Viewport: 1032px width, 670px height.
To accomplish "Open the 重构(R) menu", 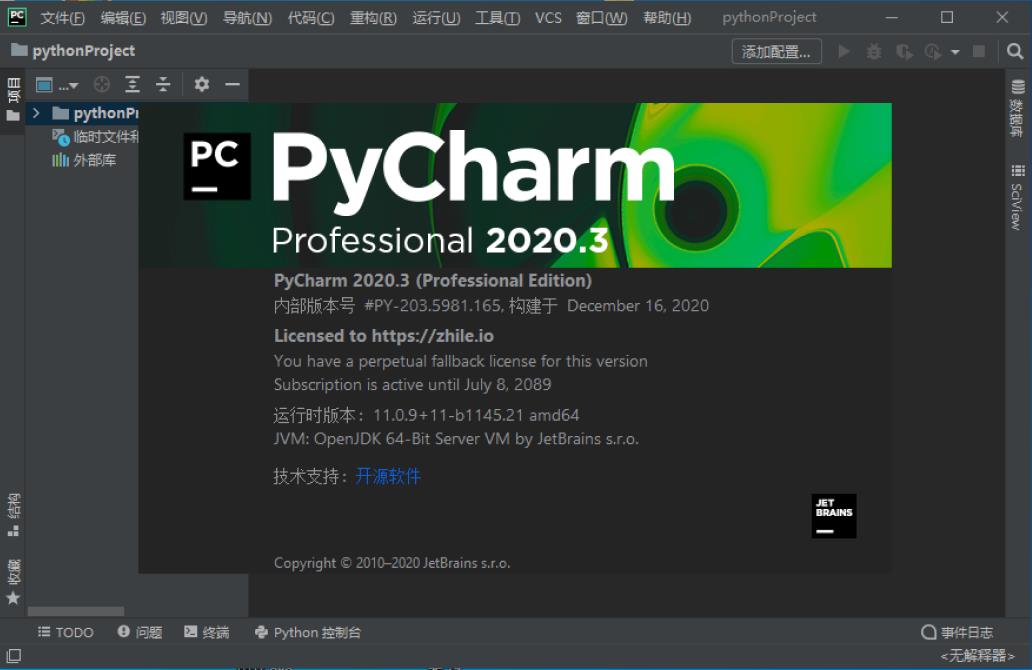I will point(373,18).
